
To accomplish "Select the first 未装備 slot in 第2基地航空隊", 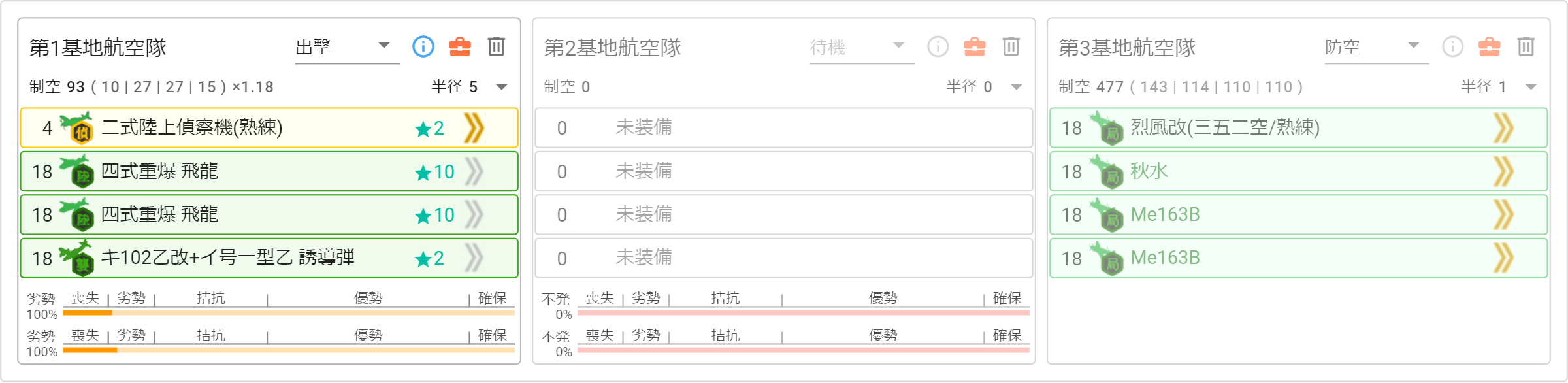I will coord(784,127).
